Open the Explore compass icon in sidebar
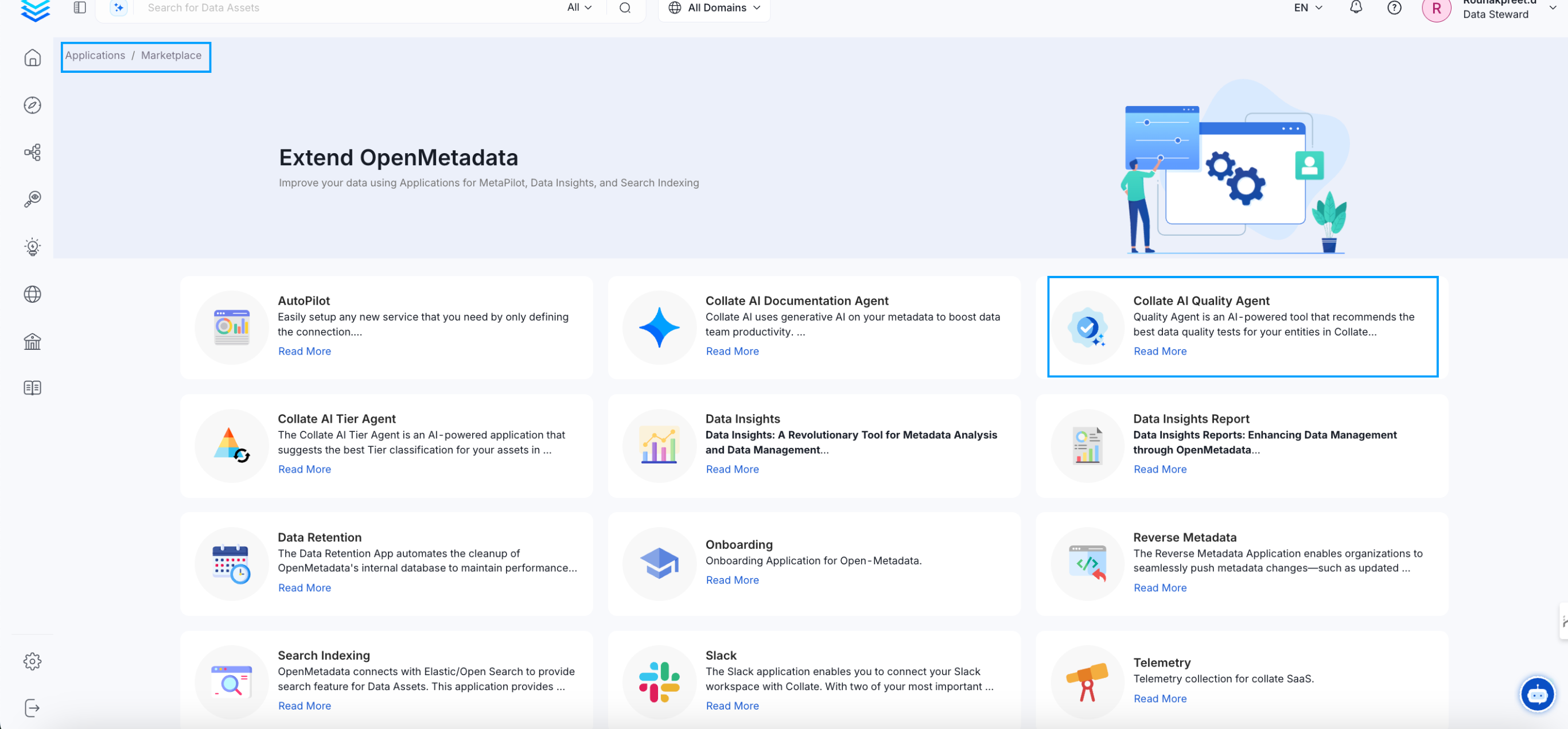The height and width of the screenshot is (729, 1568). [32, 106]
